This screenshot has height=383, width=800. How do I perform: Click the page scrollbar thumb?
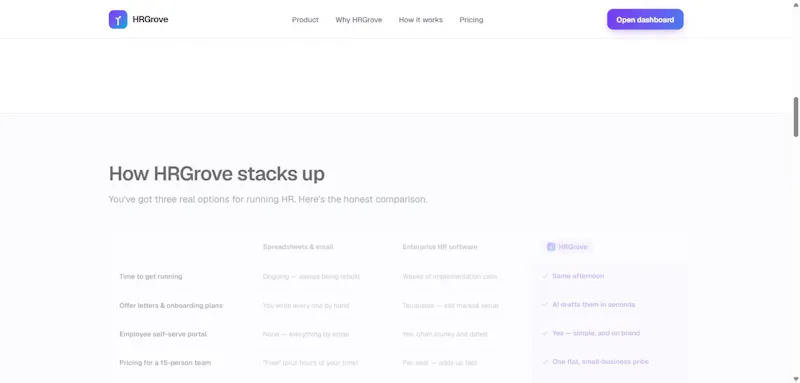click(x=796, y=117)
